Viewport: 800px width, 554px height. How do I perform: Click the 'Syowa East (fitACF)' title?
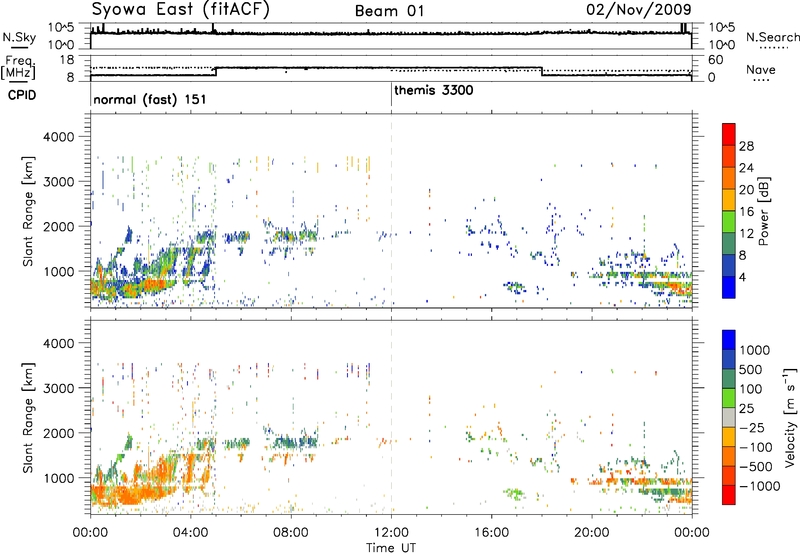(x=180, y=10)
